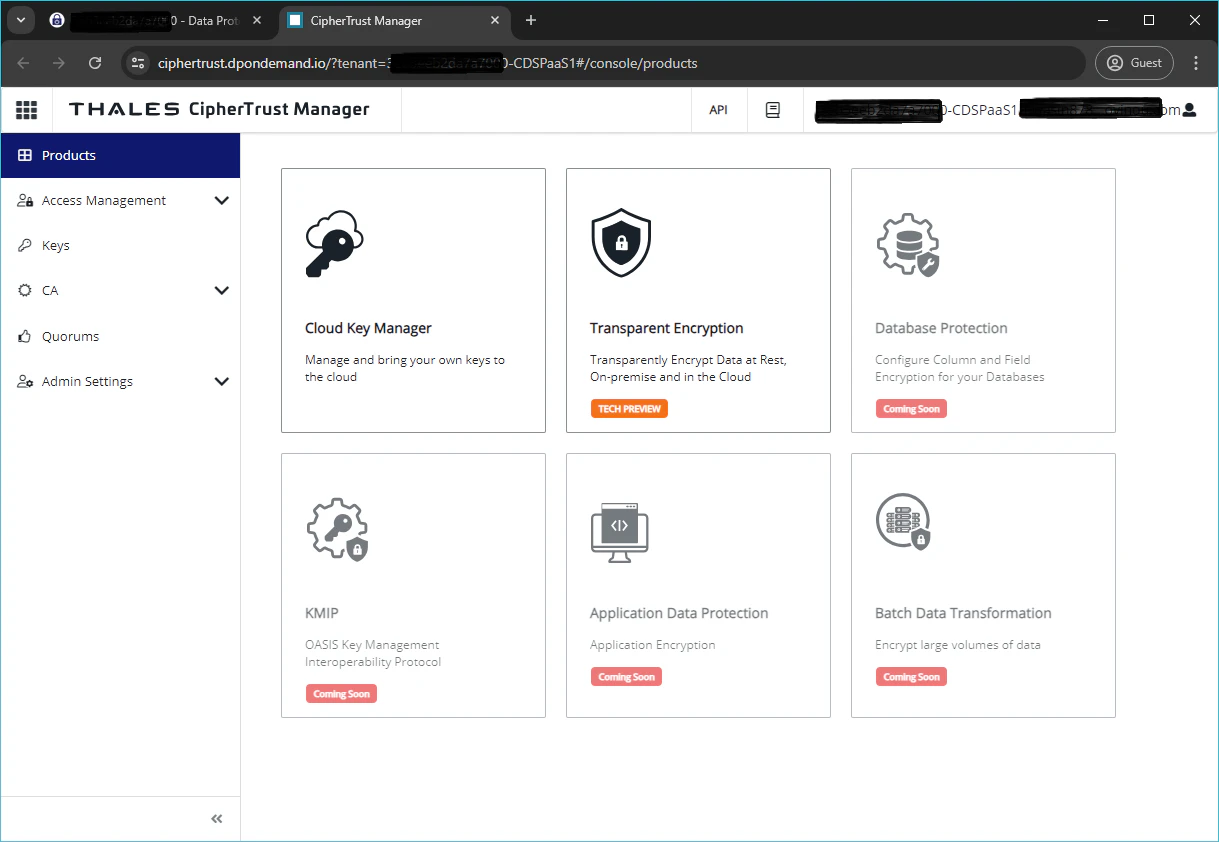Close the CipherTrust Manager browser tab
Viewport: 1219px width, 842px height.
point(495,20)
